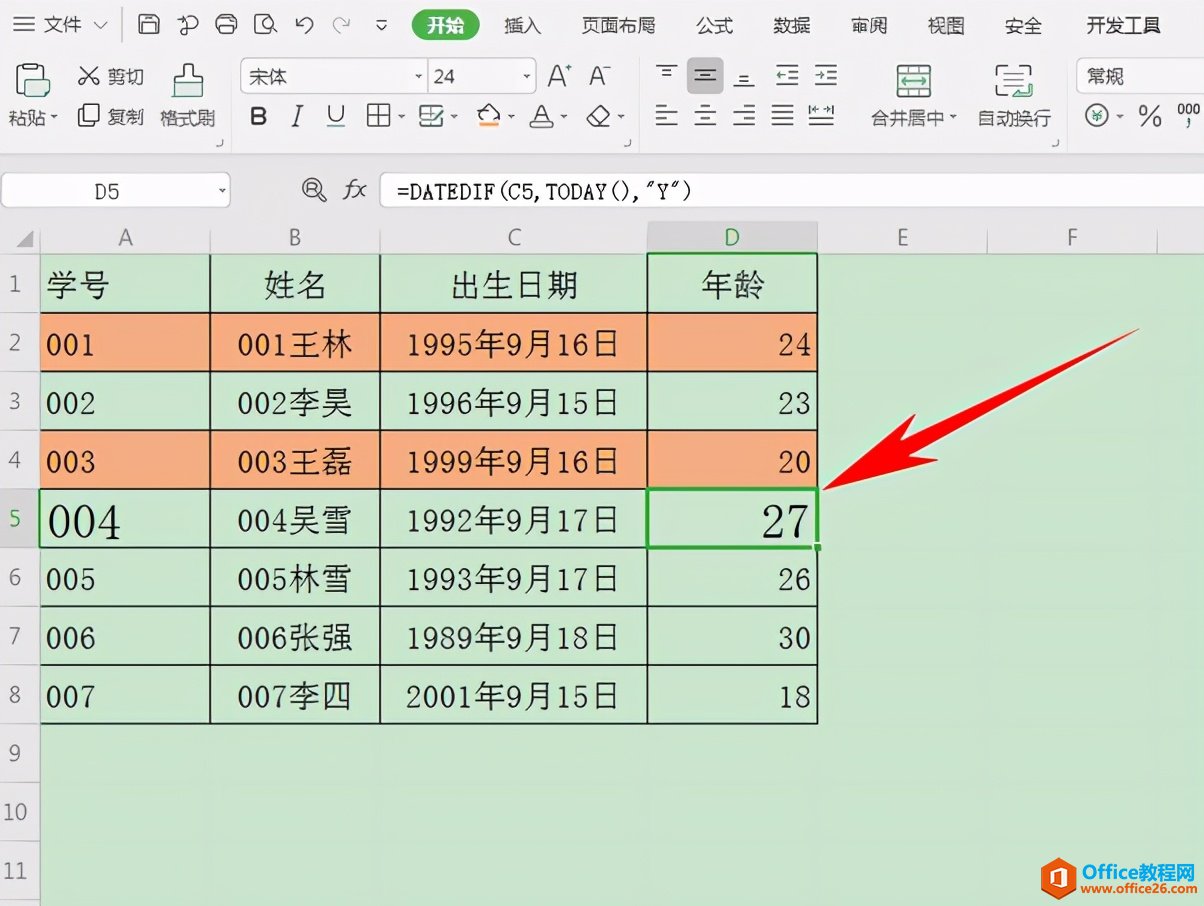
Task: Switch to the 开发工具 ribbon tab
Action: point(1123,25)
